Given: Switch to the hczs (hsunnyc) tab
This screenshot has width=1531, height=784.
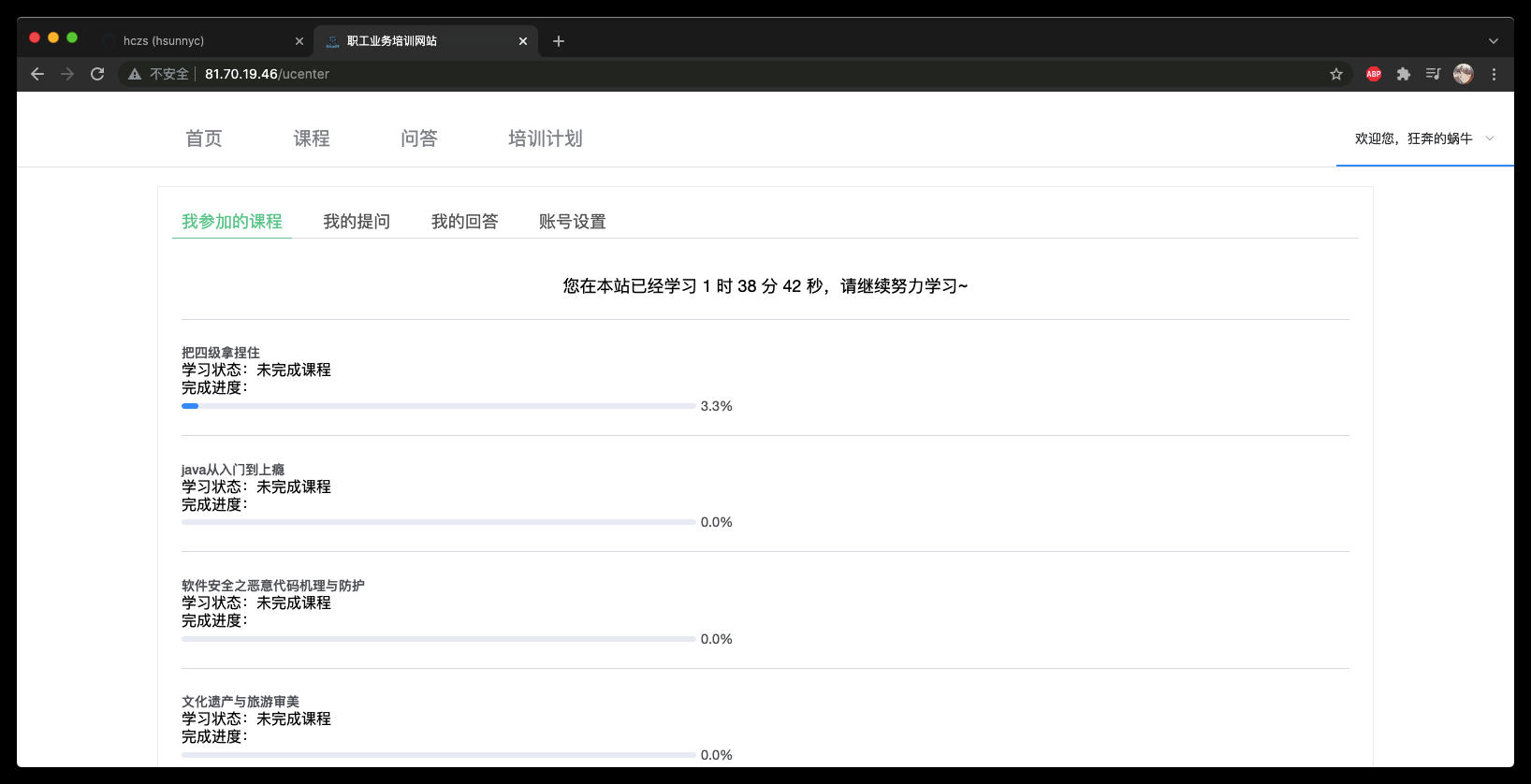Looking at the screenshot, I should coord(197,41).
